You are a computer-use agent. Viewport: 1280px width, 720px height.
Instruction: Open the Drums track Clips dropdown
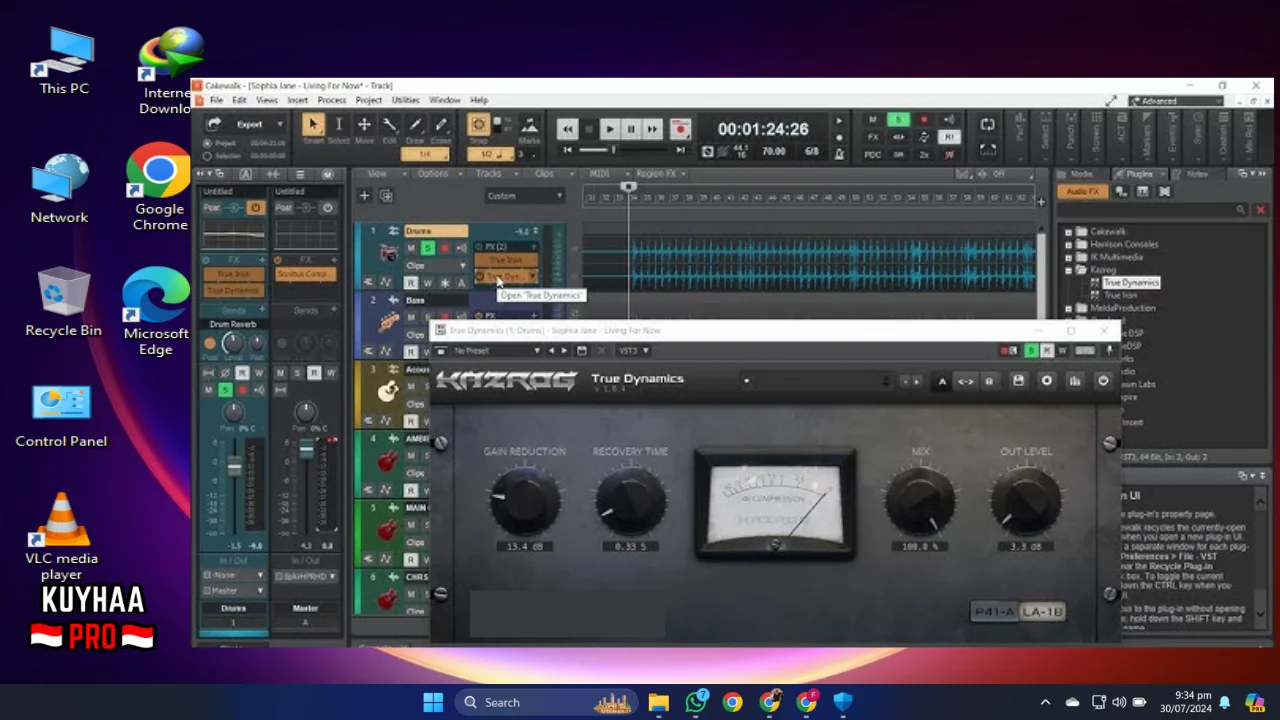(x=435, y=265)
